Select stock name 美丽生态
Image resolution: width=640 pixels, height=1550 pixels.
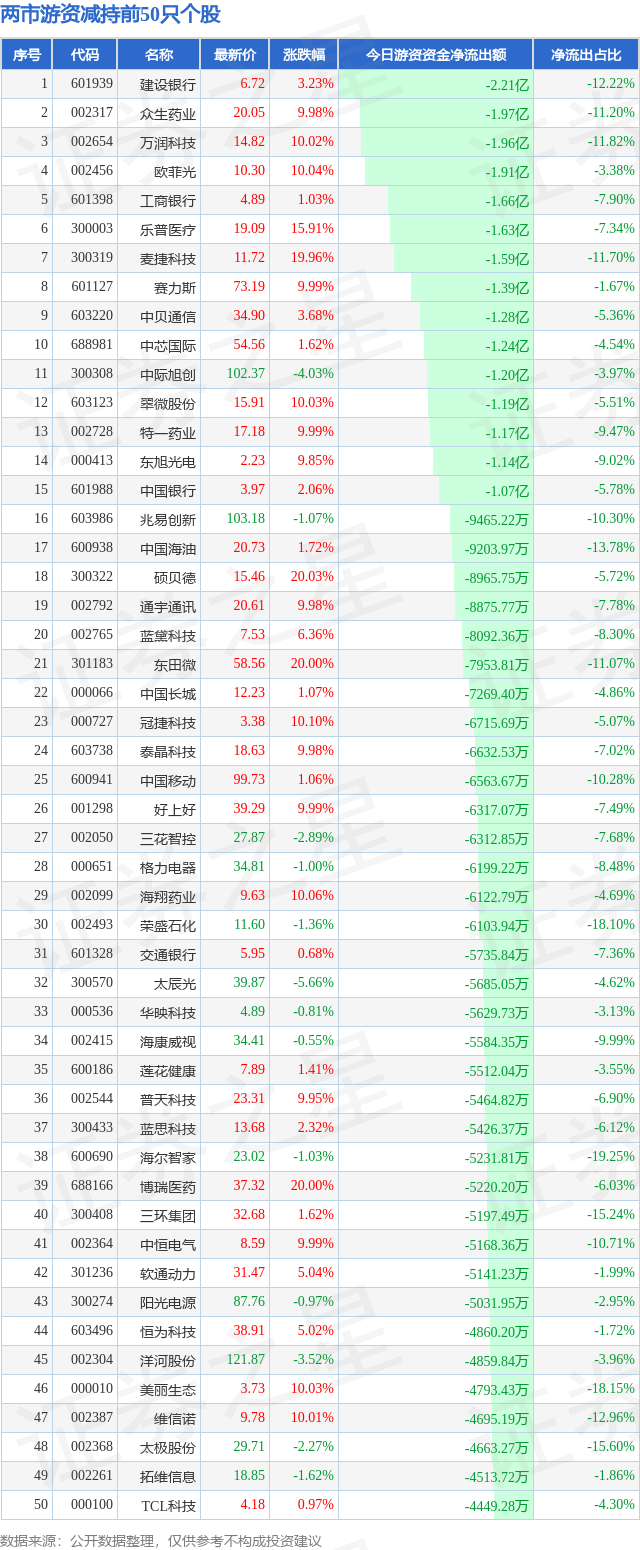(168, 1390)
